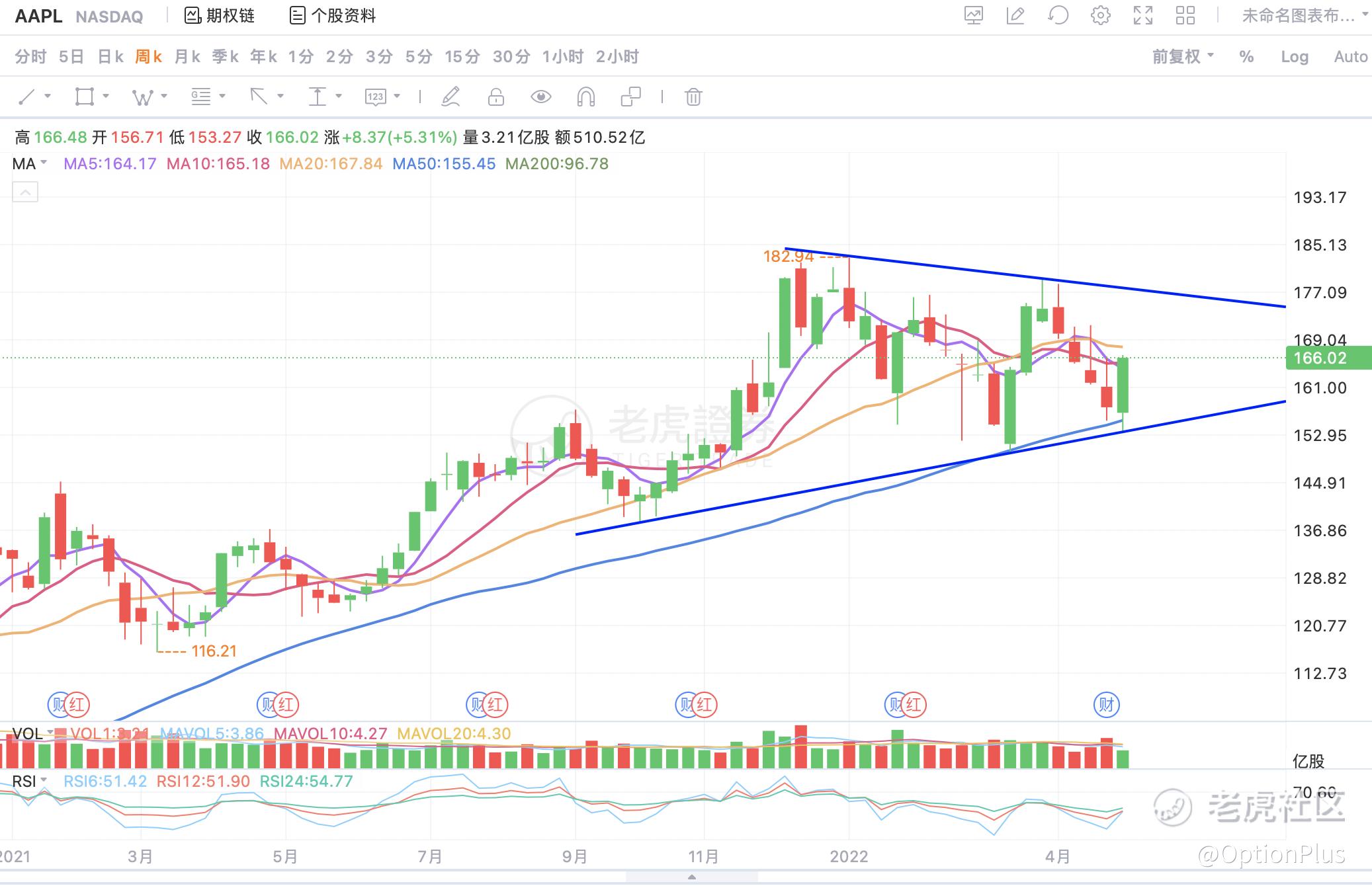
Task: Select the wave pattern W tool
Action: 142,97
